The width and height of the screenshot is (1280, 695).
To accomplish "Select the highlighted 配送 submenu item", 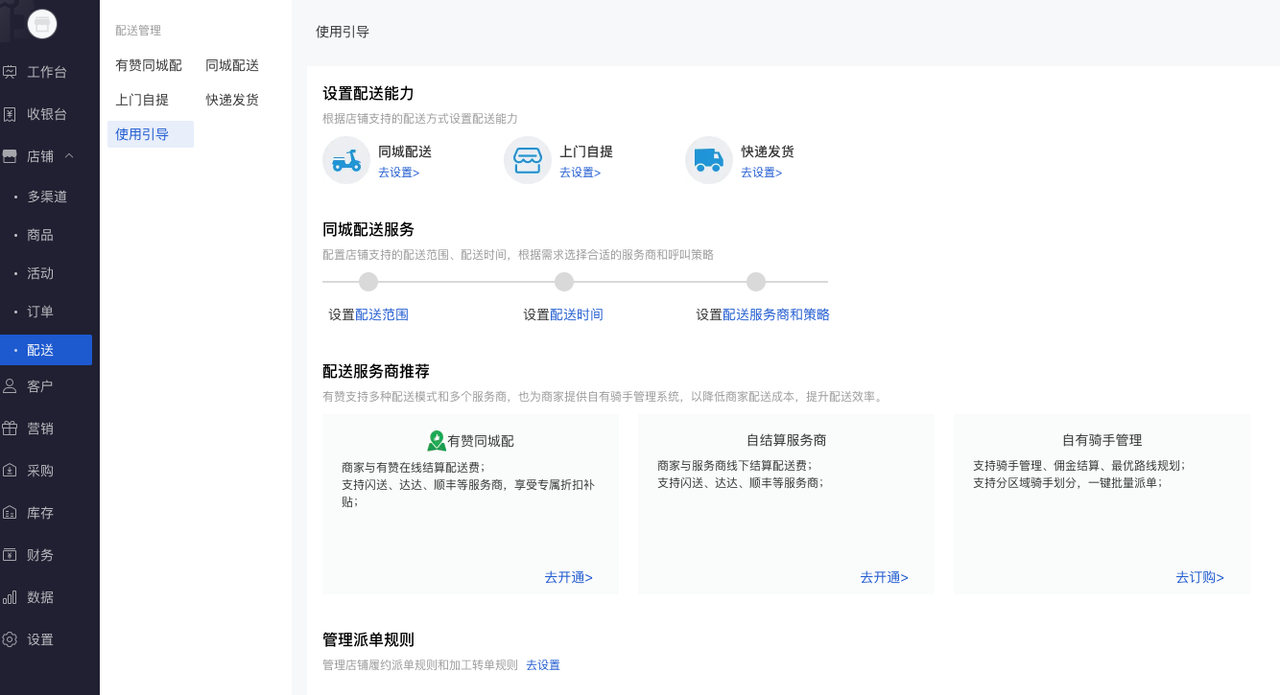I will click(46, 350).
